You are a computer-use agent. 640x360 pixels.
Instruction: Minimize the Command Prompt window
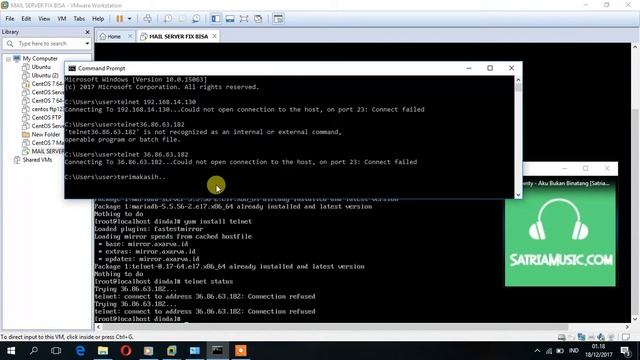469,68
